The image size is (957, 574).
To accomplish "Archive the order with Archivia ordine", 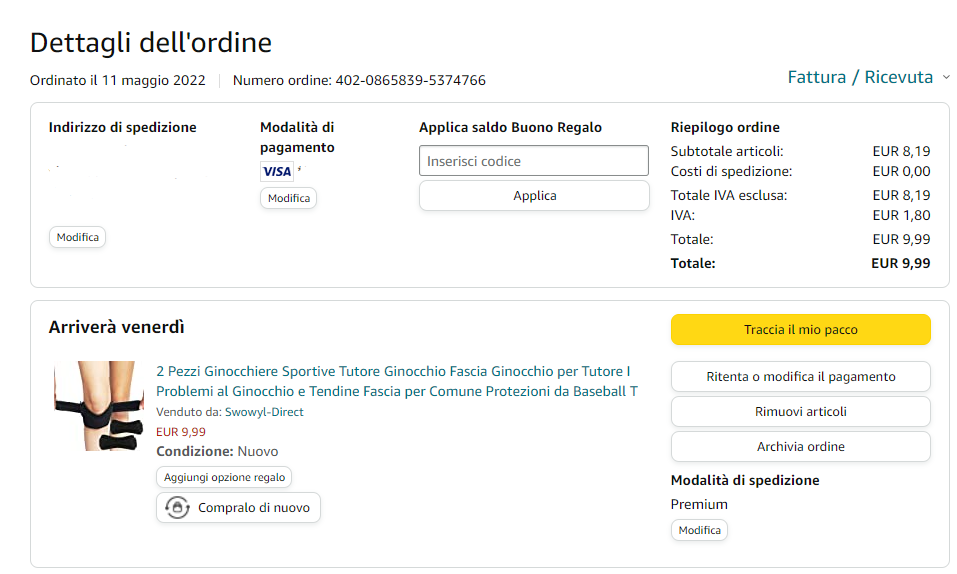I will tap(800, 447).
